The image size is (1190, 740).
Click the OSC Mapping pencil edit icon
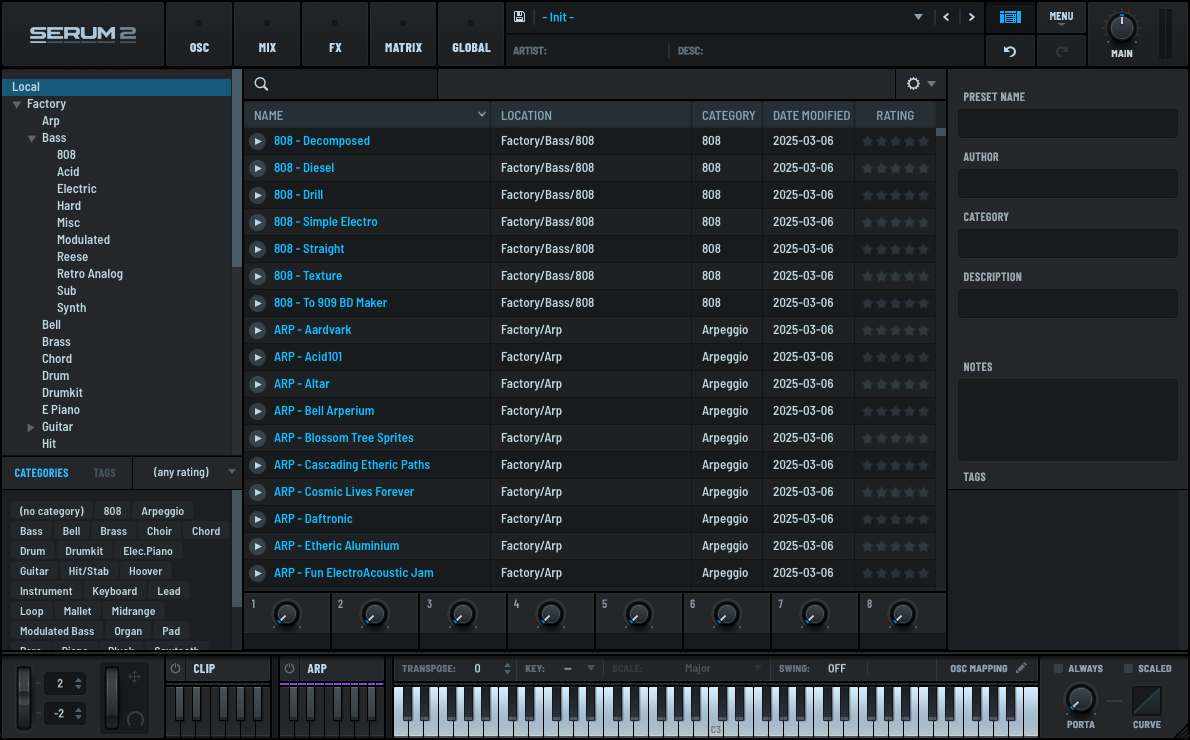[1022, 668]
